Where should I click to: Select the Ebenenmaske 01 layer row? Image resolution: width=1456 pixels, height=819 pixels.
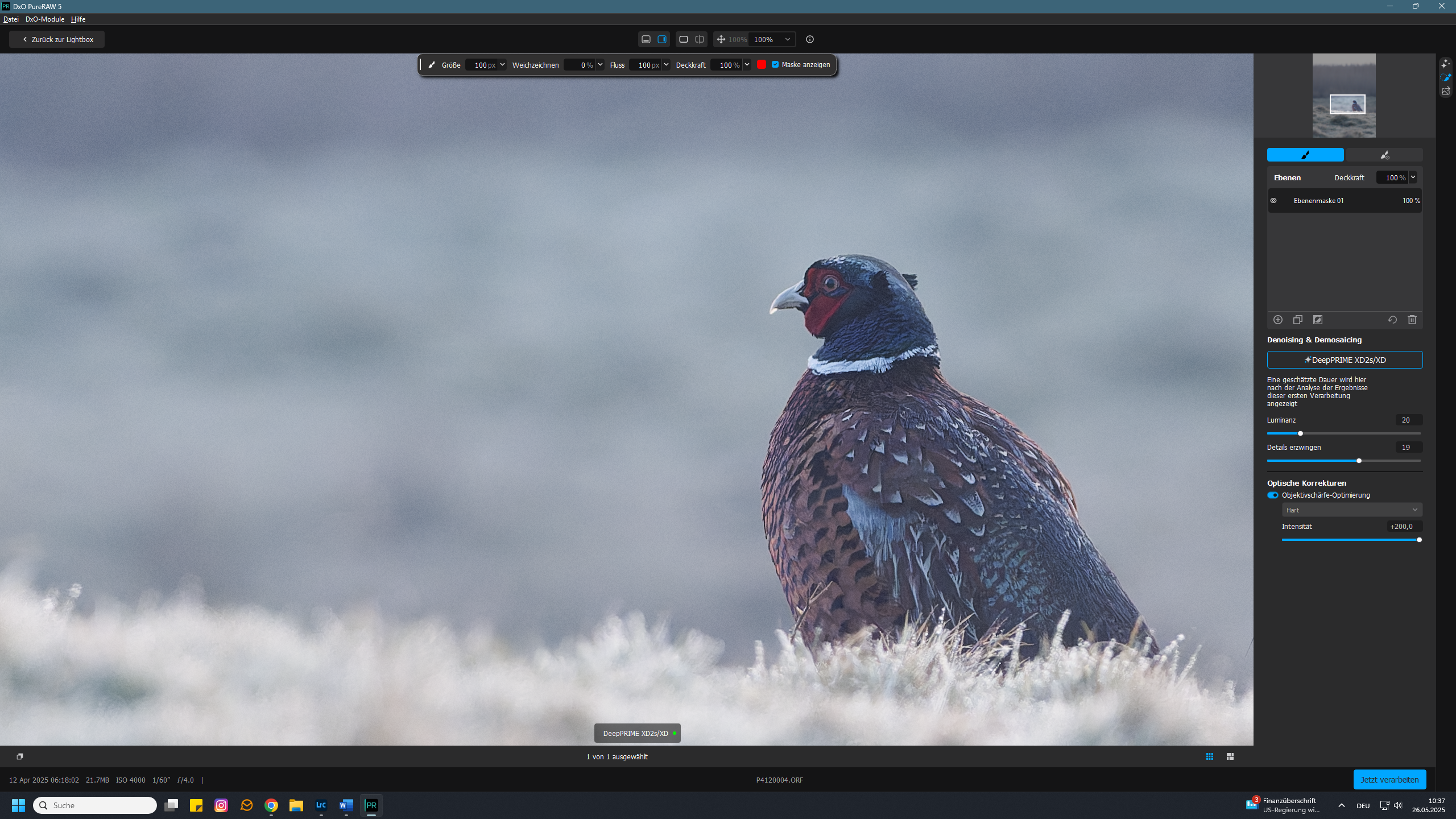1345,201
